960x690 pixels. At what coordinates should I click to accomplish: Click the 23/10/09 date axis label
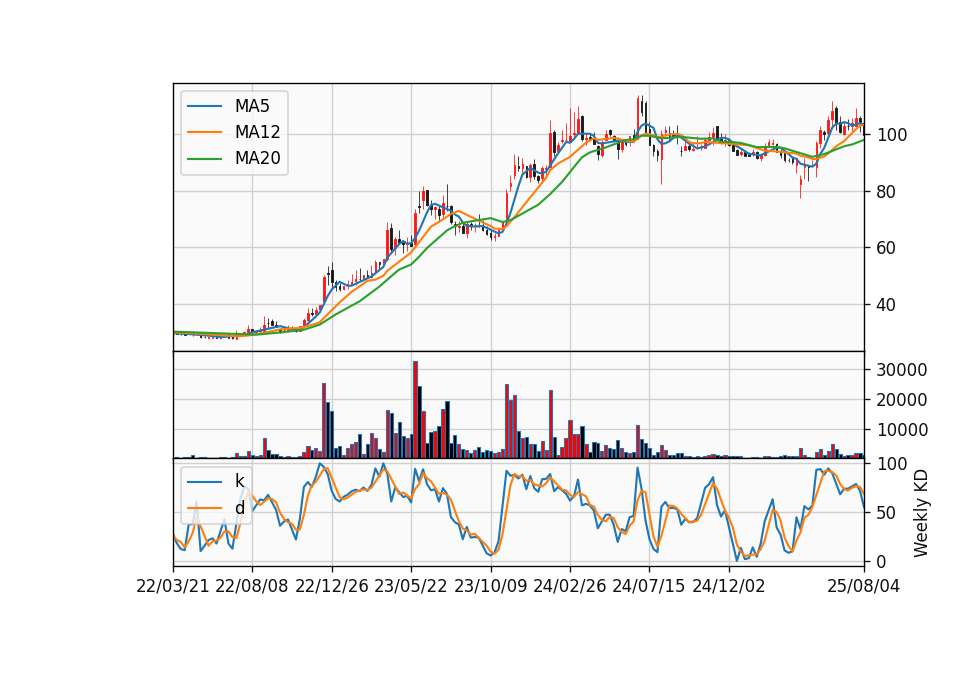pyautogui.click(x=490, y=586)
